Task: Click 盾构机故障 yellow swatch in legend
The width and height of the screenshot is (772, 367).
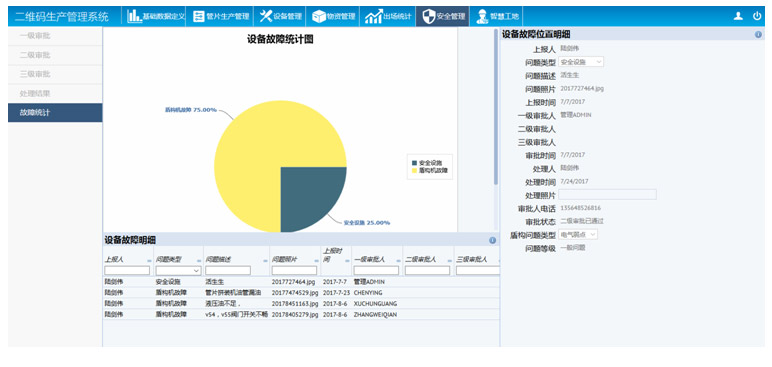Action: [414, 170]
